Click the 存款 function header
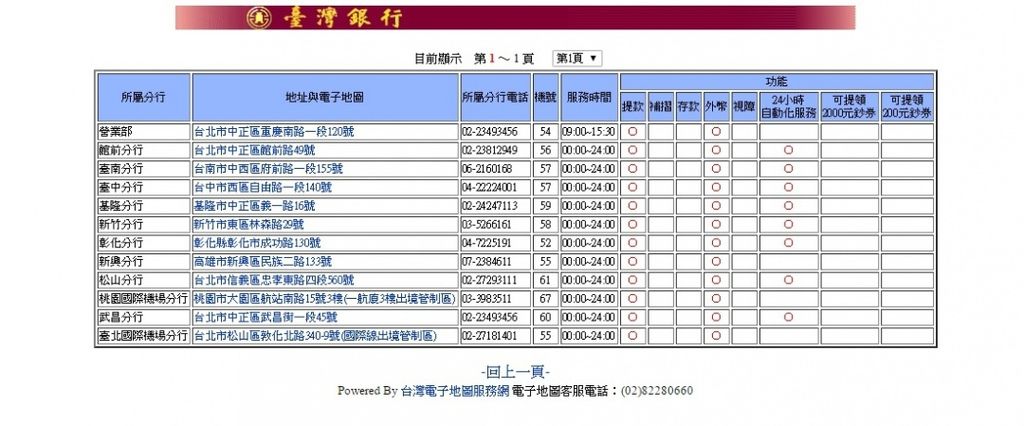1024x426 pixels. pos(688,106)
